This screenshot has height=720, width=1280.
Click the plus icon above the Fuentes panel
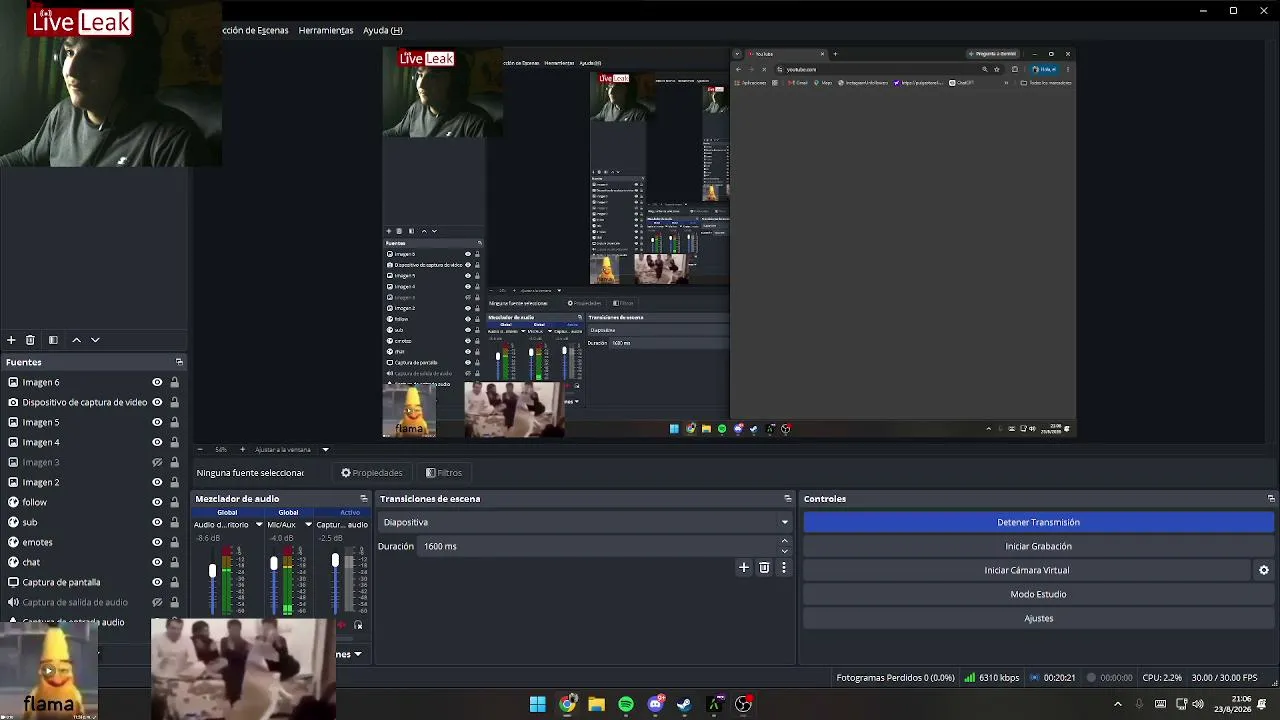click(11, 340)
